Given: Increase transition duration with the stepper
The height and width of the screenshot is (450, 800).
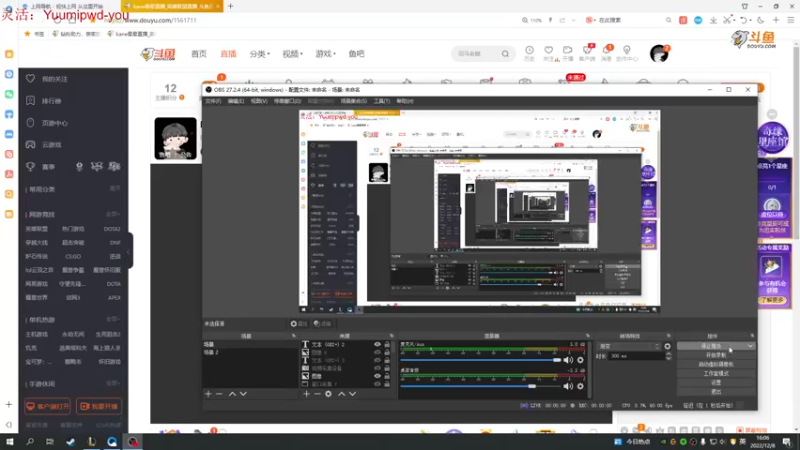Looking at the screenshot, I should [668, 354].
